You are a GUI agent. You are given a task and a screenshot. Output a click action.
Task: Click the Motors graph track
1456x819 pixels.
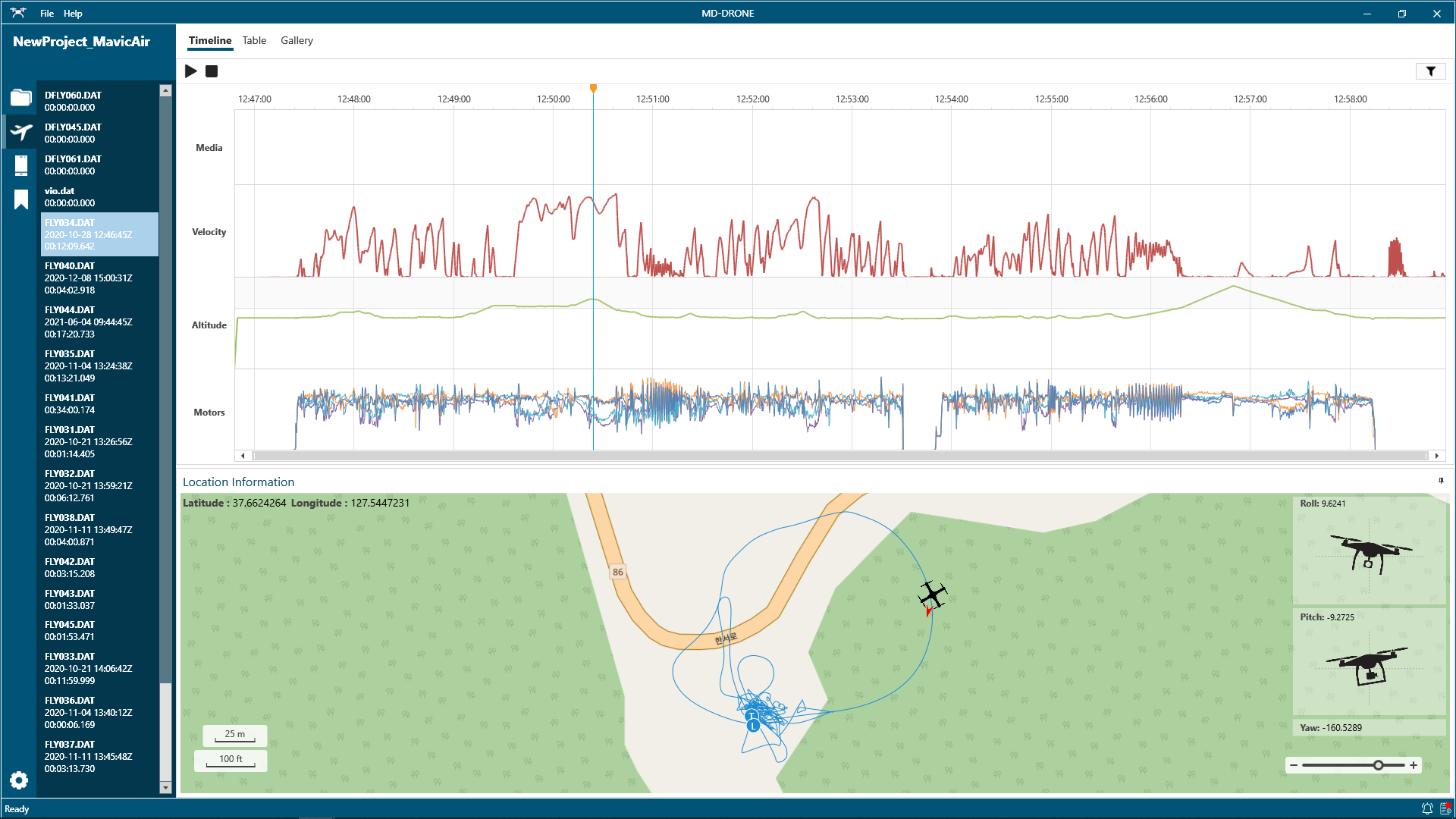[839, 410]
